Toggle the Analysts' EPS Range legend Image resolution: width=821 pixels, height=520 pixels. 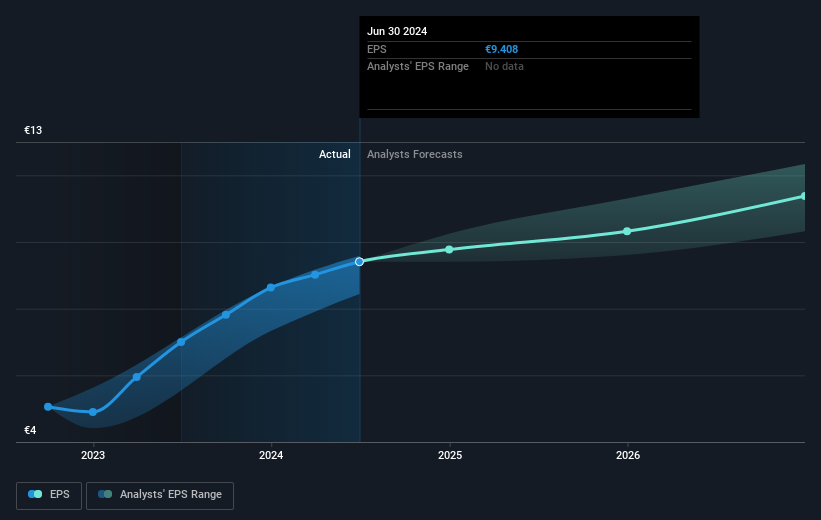160,495
